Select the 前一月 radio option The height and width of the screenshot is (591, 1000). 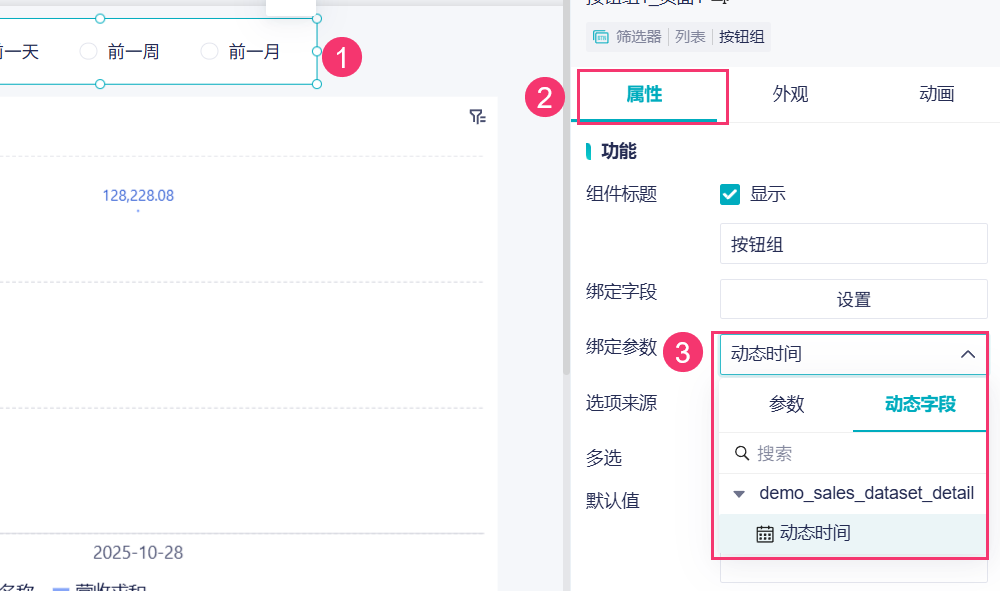(x=209, y=51)
